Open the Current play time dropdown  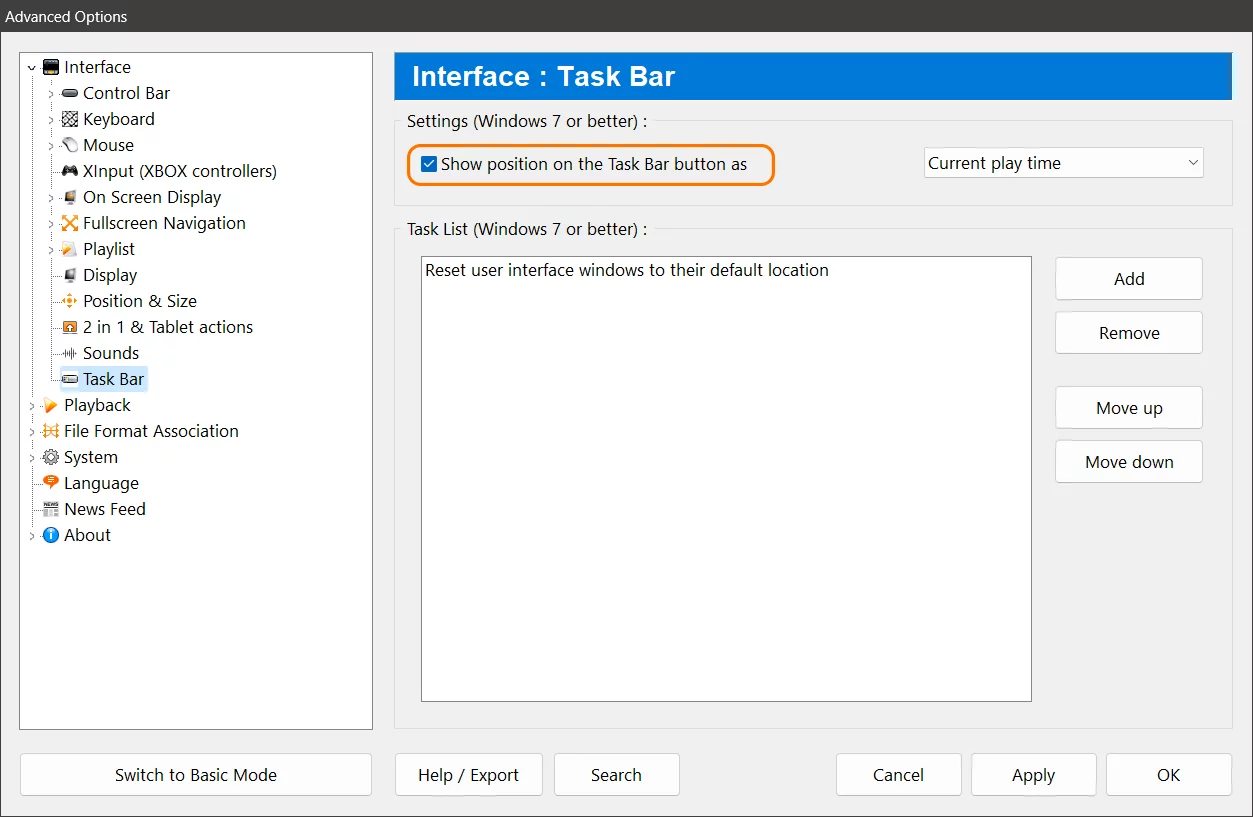pos(1063,163)
